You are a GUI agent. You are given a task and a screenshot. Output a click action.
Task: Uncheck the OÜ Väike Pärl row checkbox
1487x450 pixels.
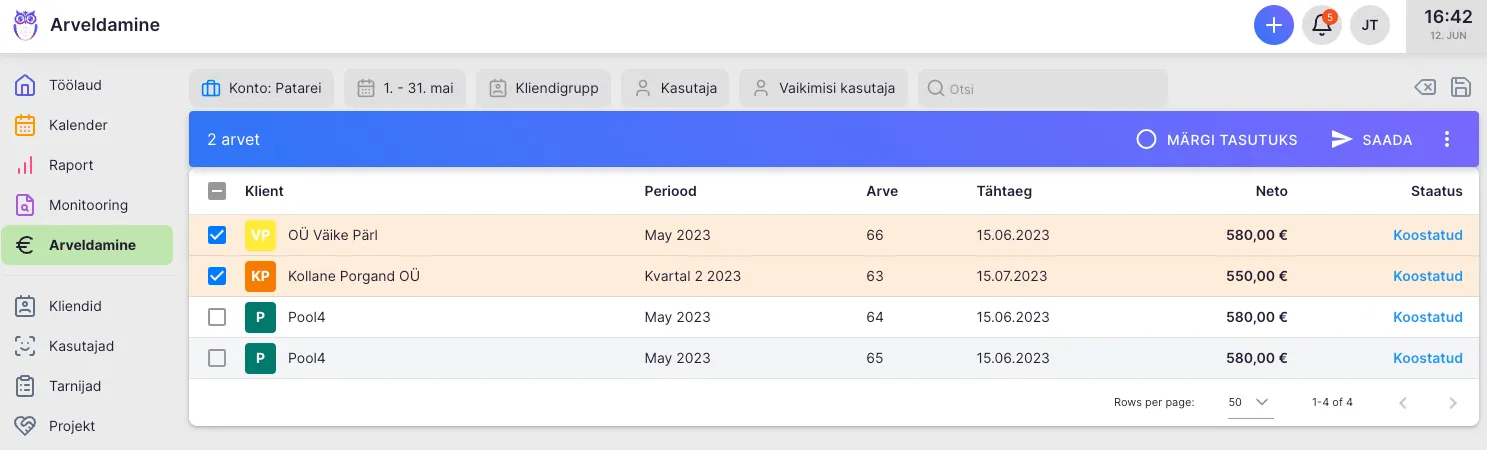point(217,236)
